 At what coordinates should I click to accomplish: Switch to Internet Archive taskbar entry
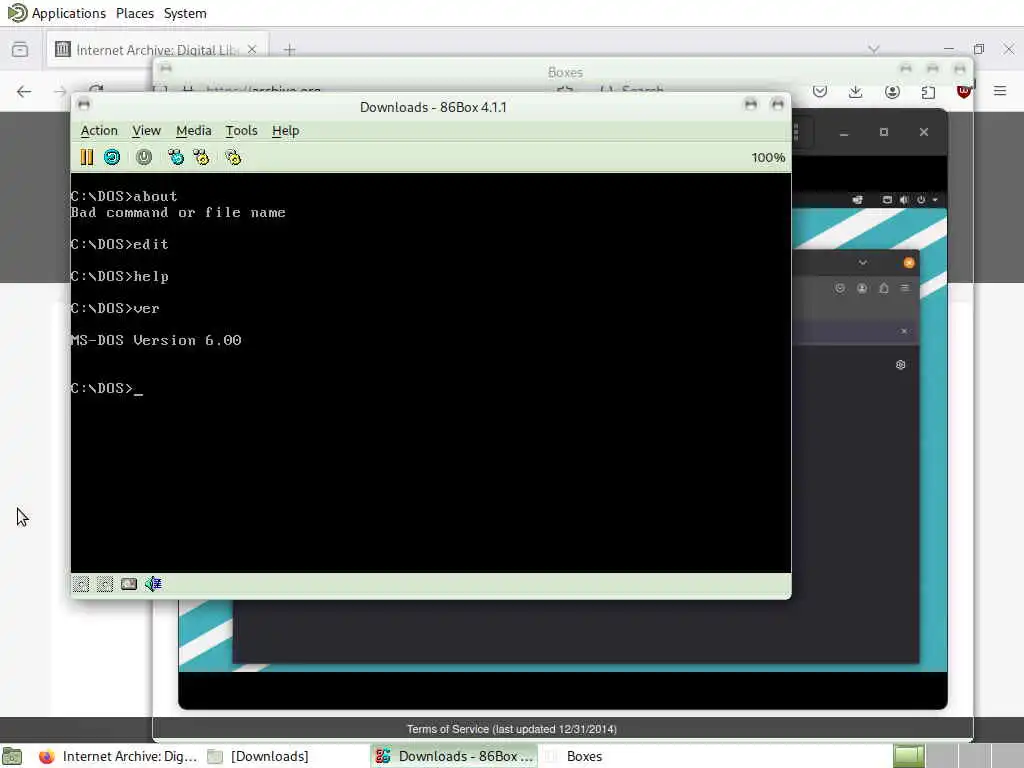point(118,756)
